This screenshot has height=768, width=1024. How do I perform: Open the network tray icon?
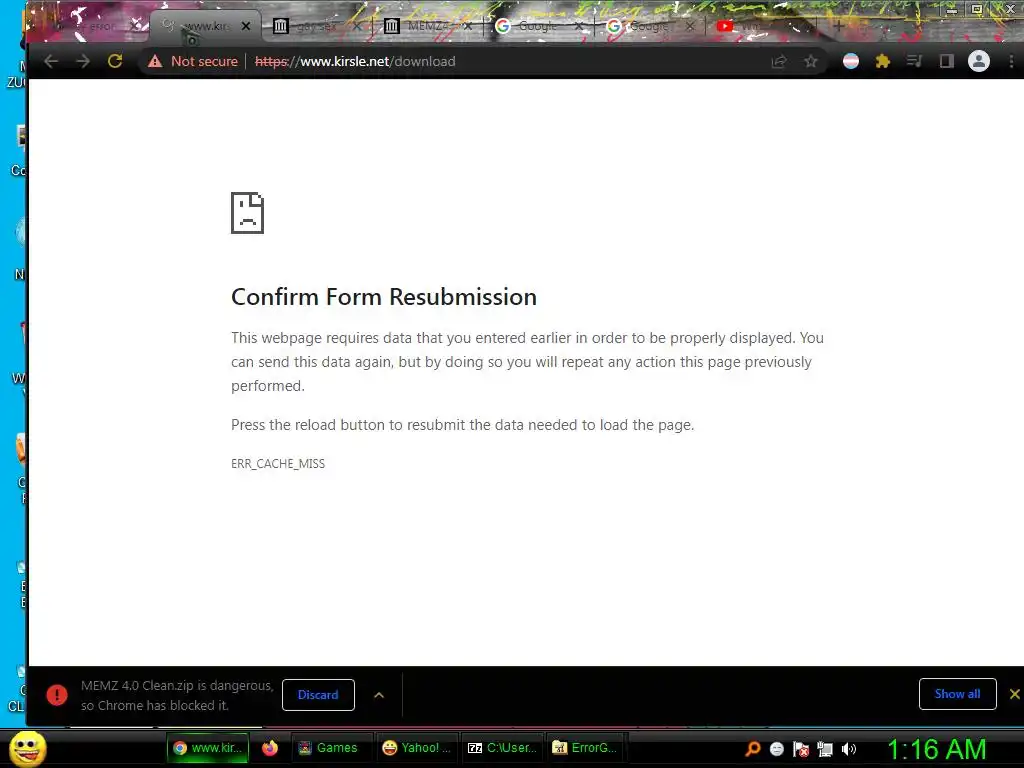(825, 749)
